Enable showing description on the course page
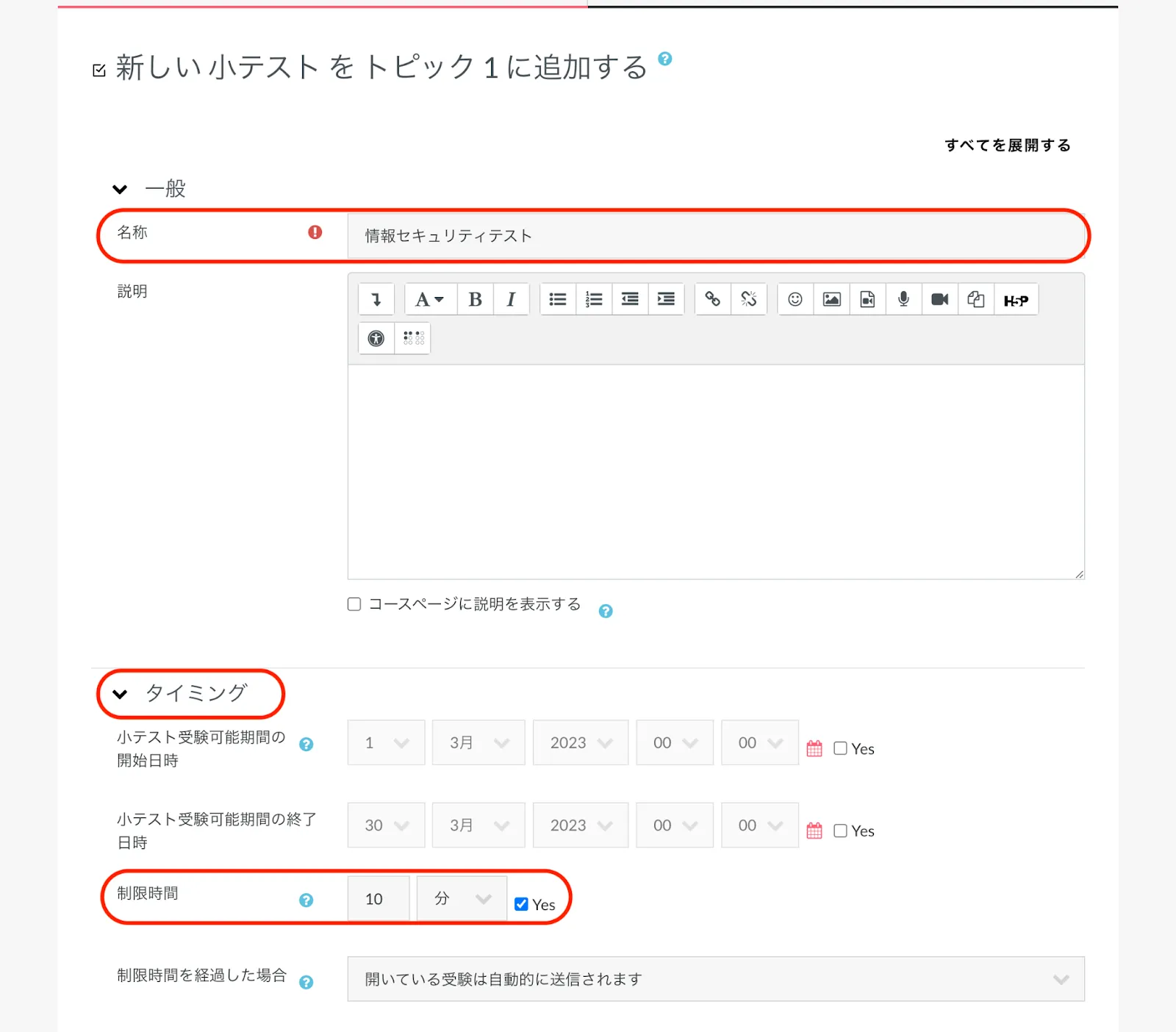The height and width of the screenshot is (1032, 1176). pyautogui.click(x=354, y=604)
